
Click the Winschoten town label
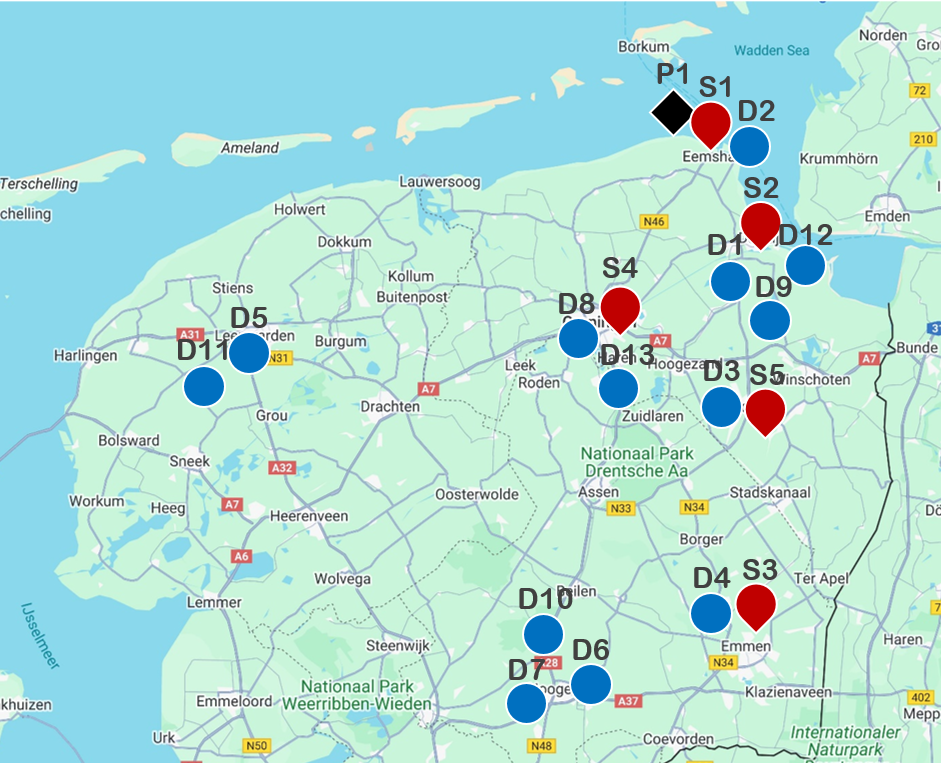pos(811,379)
